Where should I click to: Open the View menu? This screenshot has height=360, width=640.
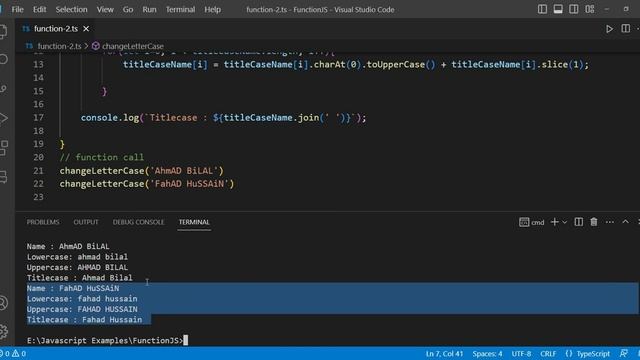[105, 9]
